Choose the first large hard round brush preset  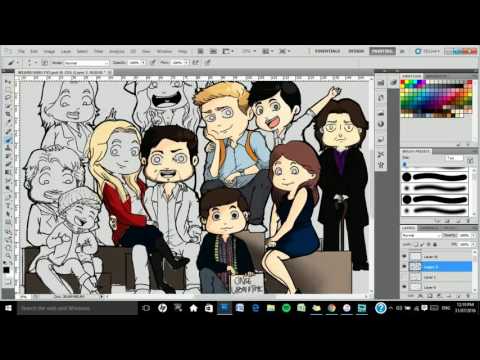[x=435, y=177]
